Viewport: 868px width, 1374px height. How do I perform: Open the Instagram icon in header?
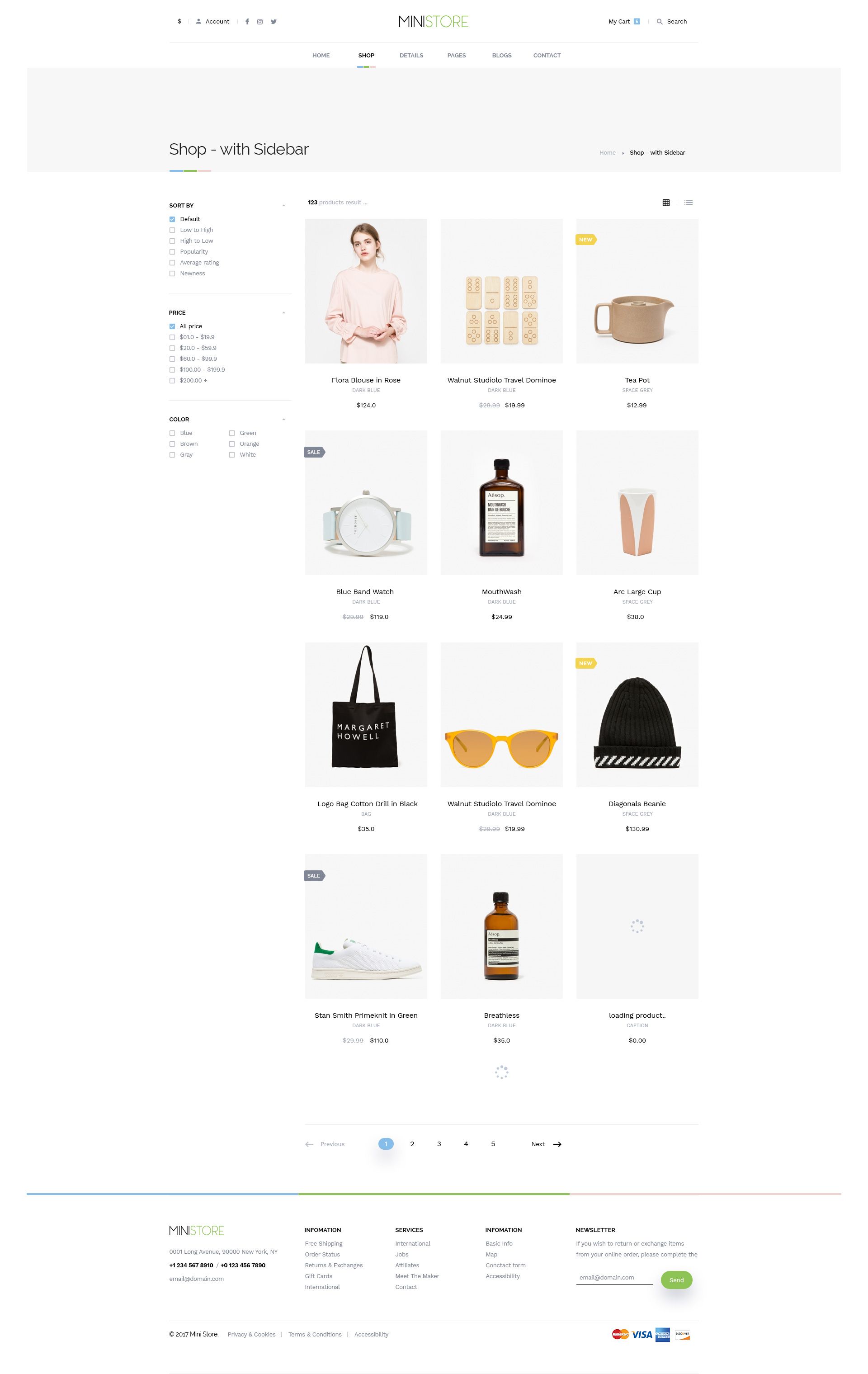click(x=259, y=22)
